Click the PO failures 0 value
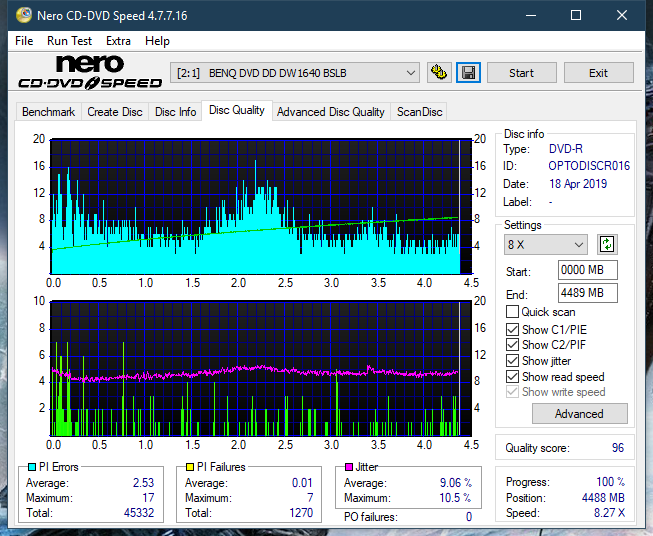This screenshot has width=653, height=536. [469, 517]
